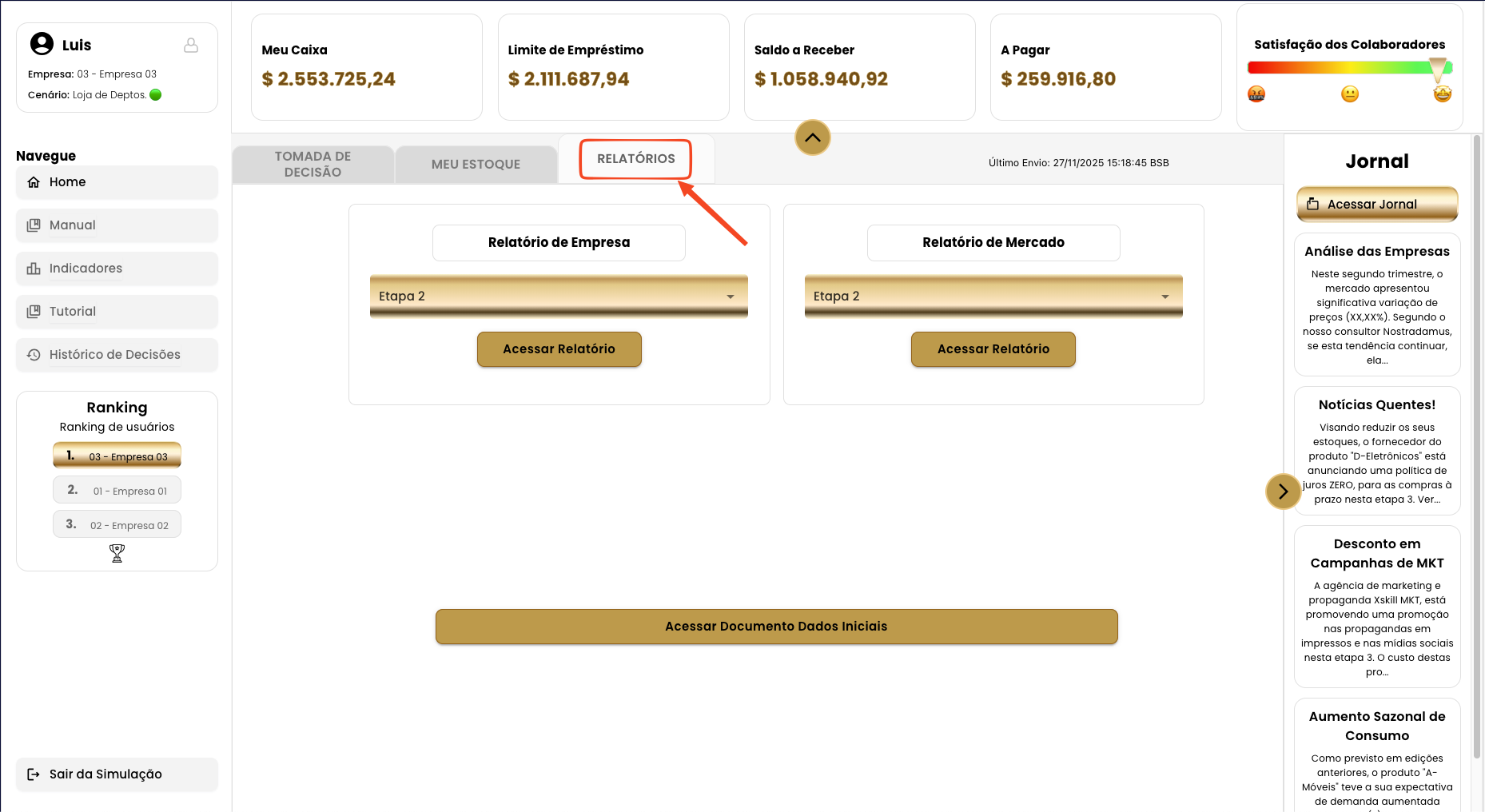Click the Último Envio timestamp text
1485x812 pixels.
[1078, 163]
